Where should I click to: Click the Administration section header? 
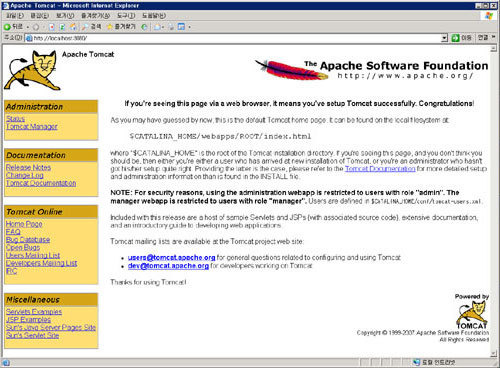click(51, 107)
